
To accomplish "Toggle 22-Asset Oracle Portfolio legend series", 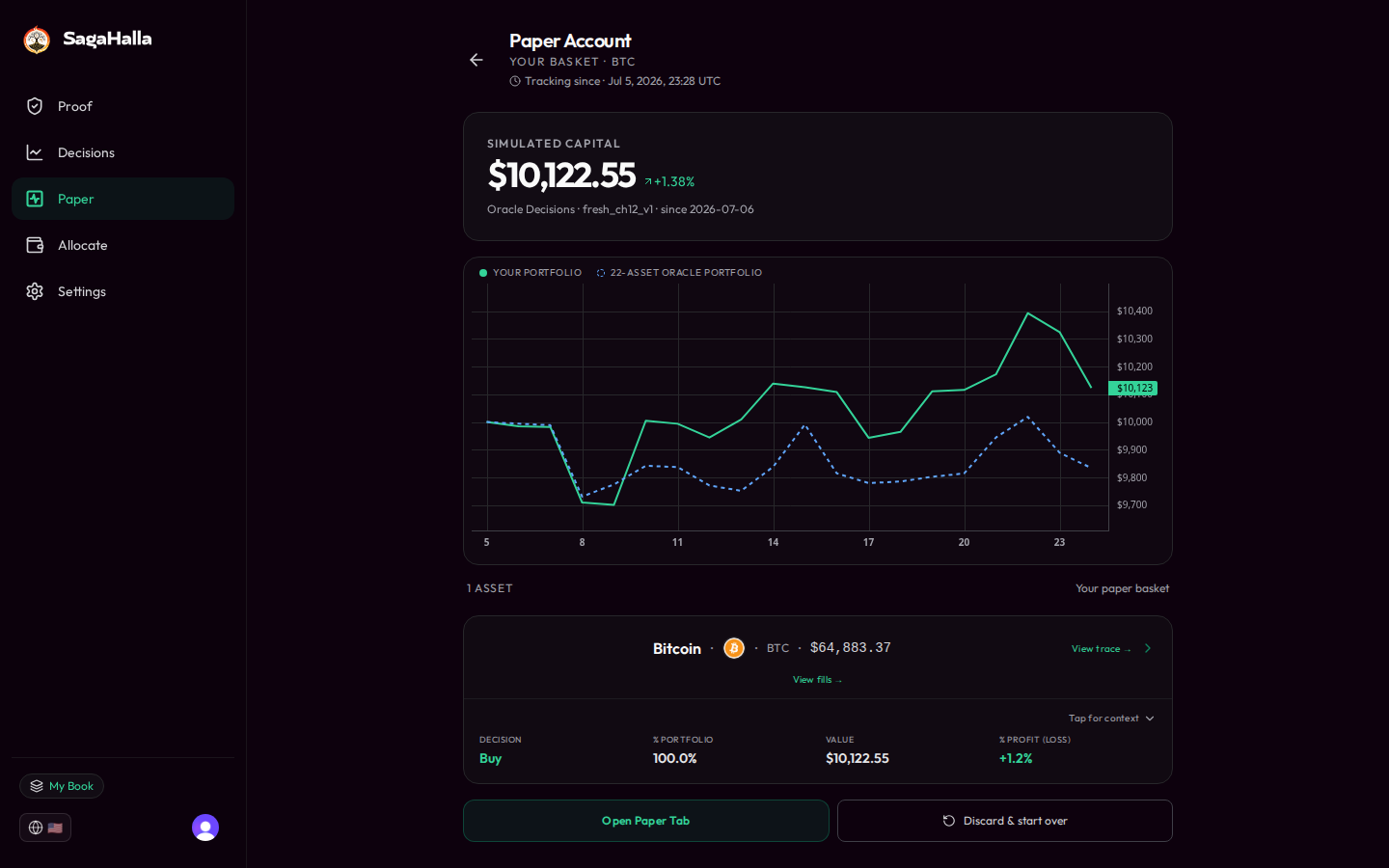I will [x=679, y=273].
